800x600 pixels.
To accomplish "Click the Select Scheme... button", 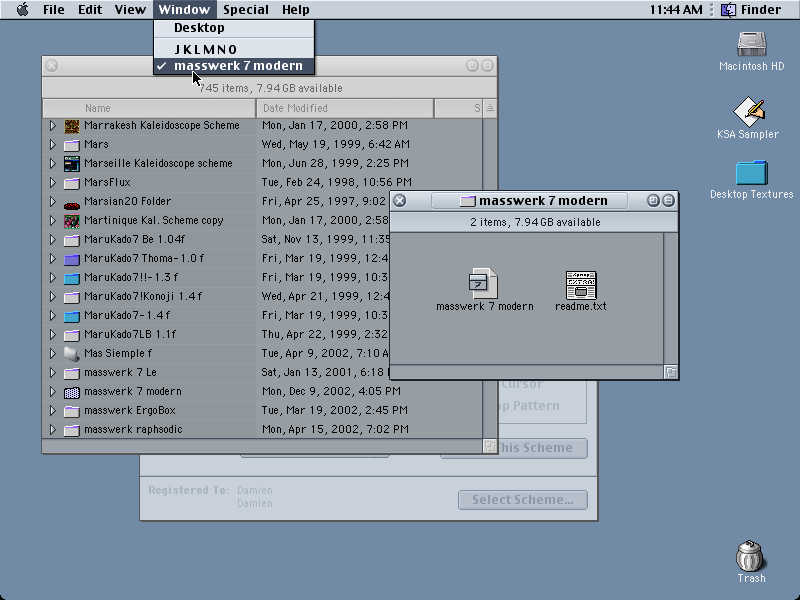I will 522,500.
